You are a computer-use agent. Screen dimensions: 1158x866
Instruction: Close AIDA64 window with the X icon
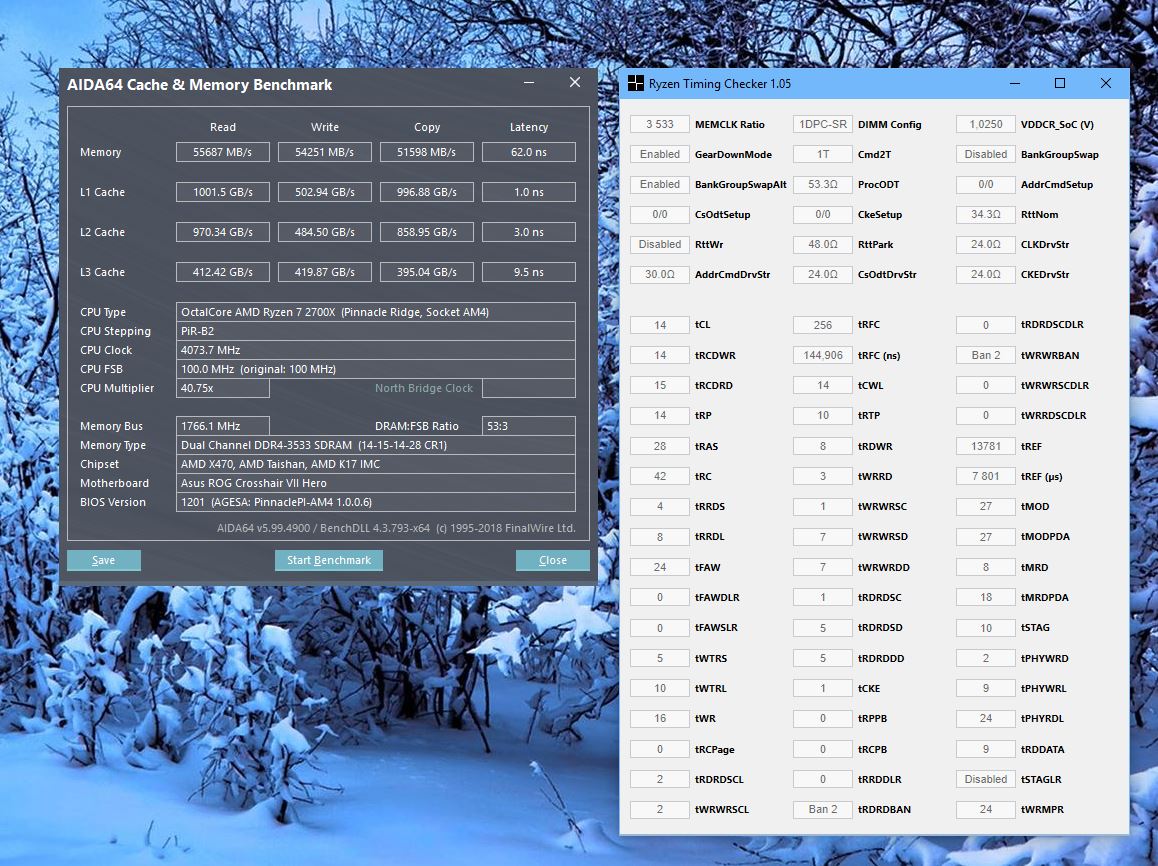click(x=575, y=83)
